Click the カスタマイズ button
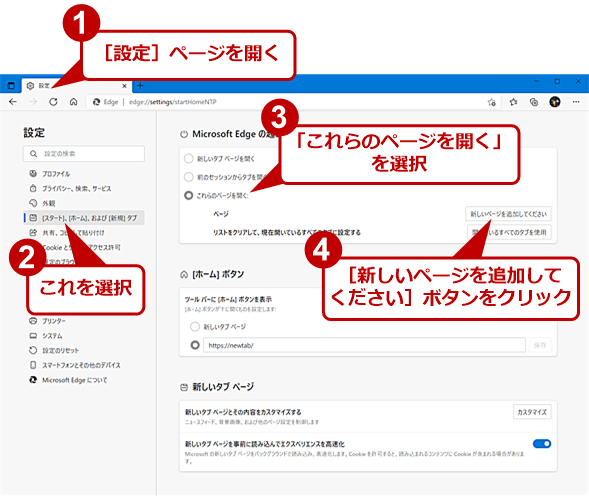This screenshot has width=589, height=496. 532,412
